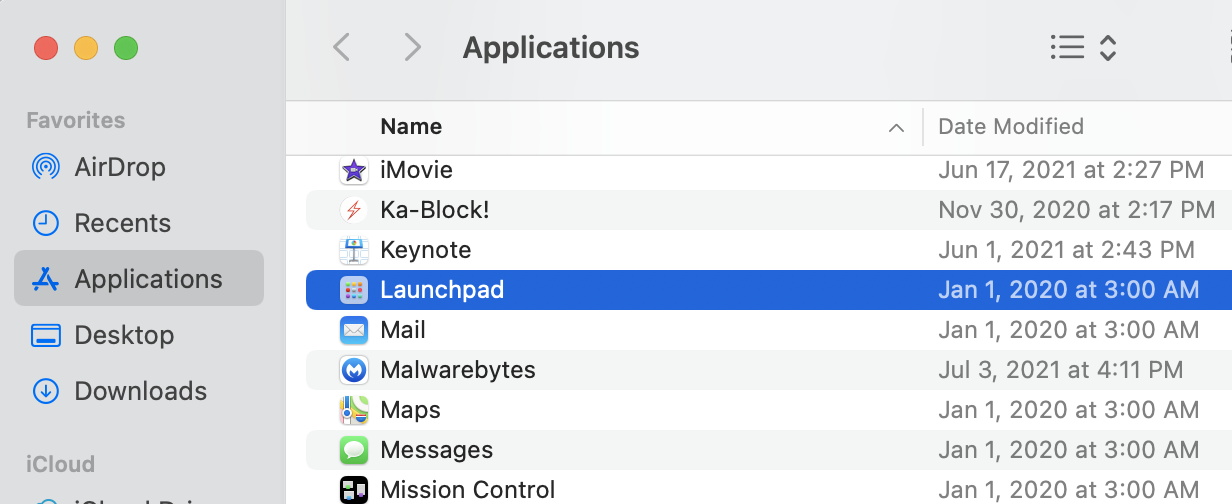Click the Desktop sidebar icon
Viewport: 1232px width, 504px height.
45,335
